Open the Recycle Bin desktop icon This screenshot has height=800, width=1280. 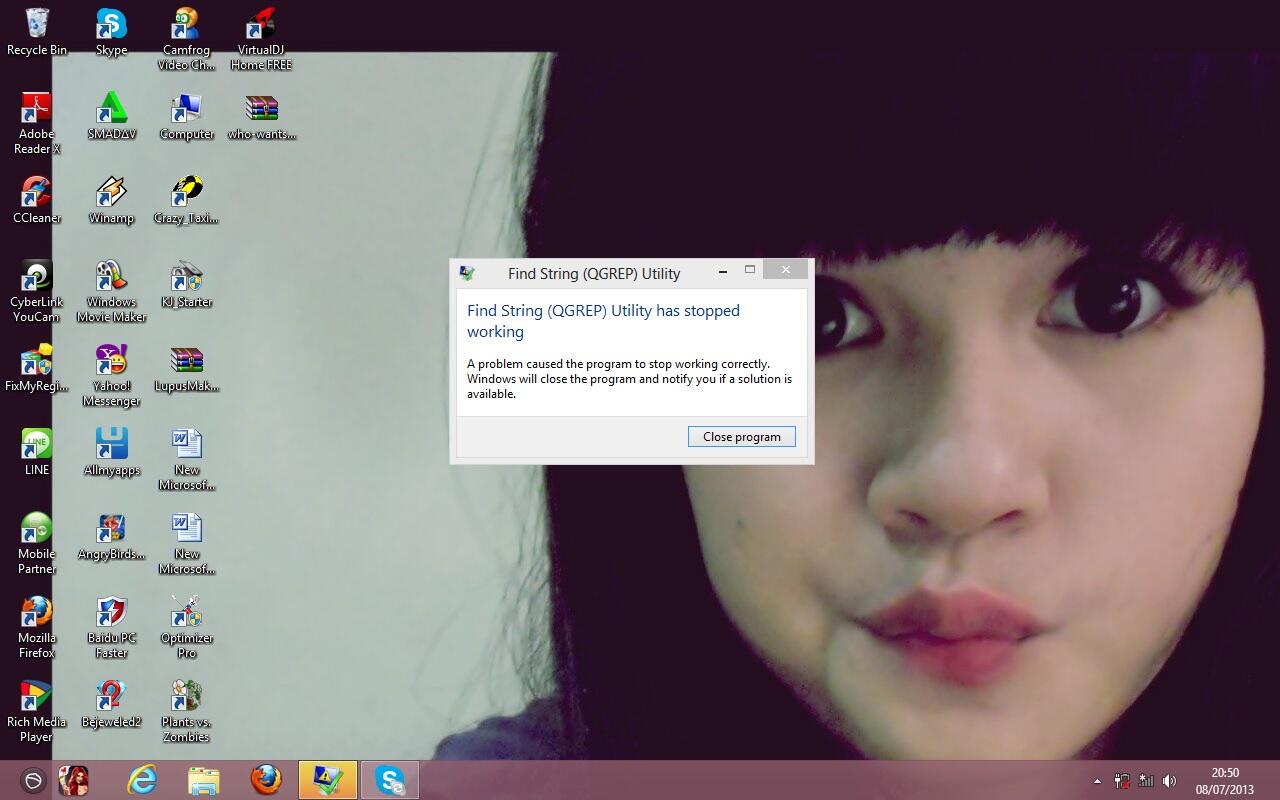(x=37, y=31)
